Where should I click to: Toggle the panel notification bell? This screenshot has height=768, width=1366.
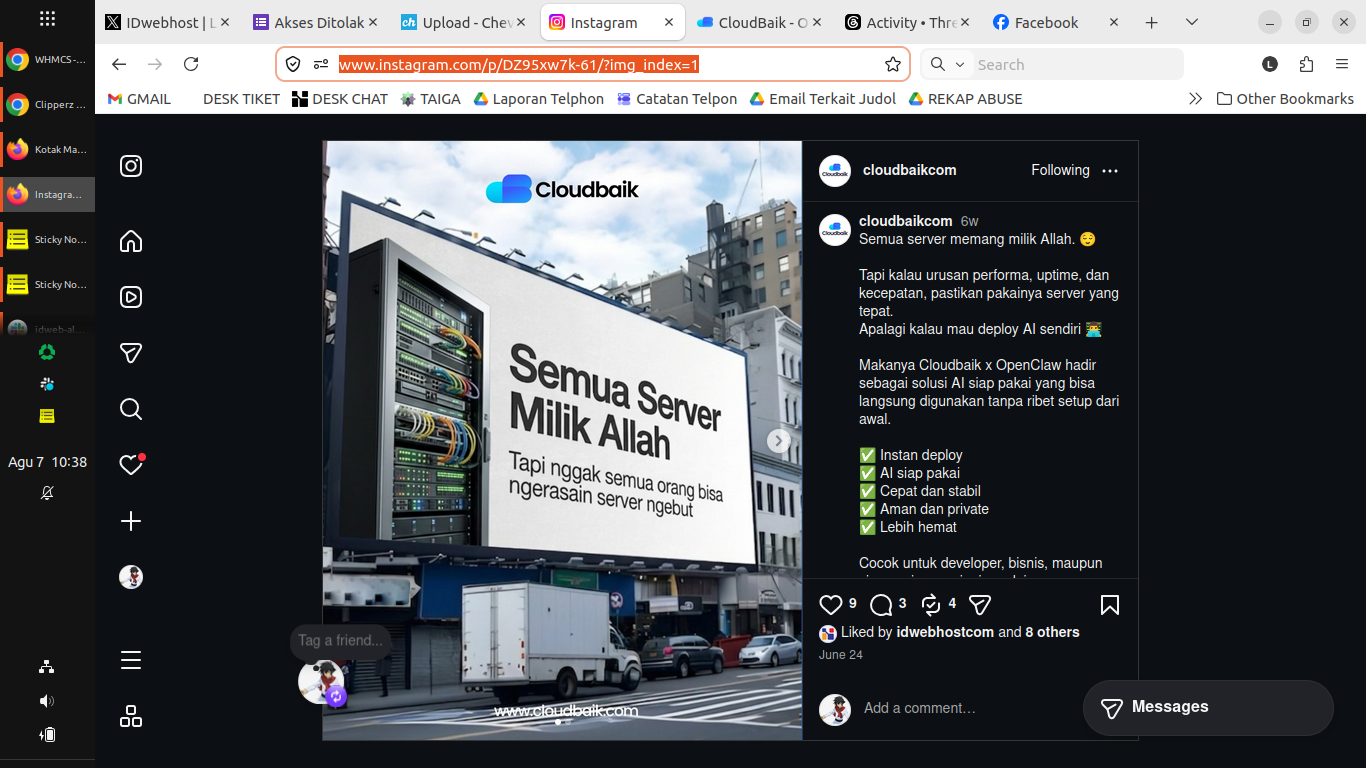click(47, 493)
